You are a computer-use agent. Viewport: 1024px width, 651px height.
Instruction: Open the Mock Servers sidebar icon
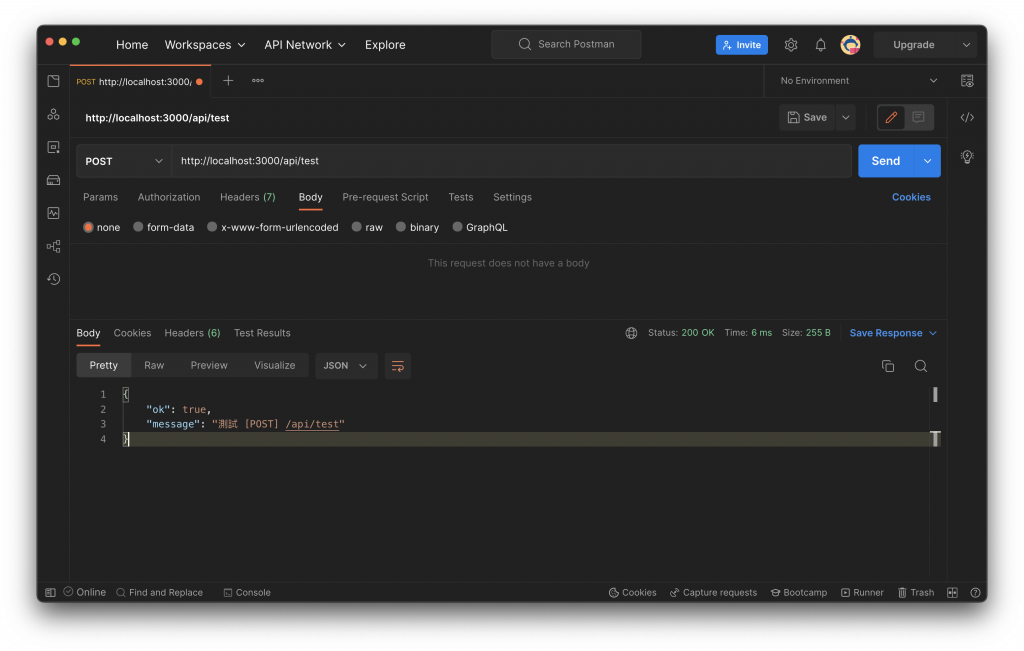[x=54, y=180]
